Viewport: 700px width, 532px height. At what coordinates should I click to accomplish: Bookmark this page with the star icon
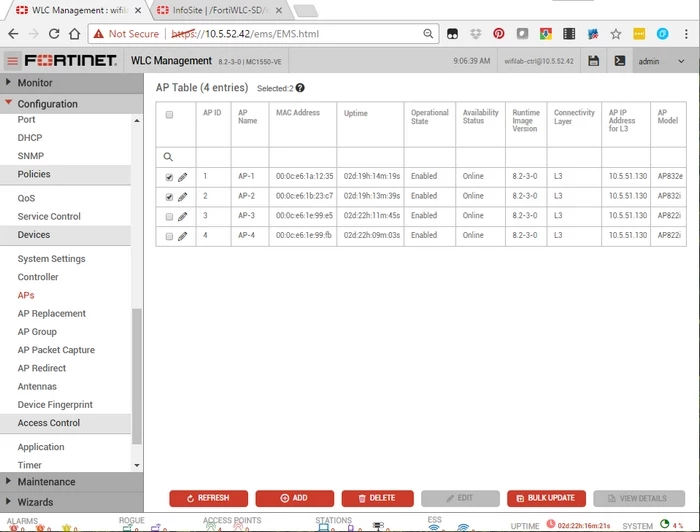click(x=616, y=34)
